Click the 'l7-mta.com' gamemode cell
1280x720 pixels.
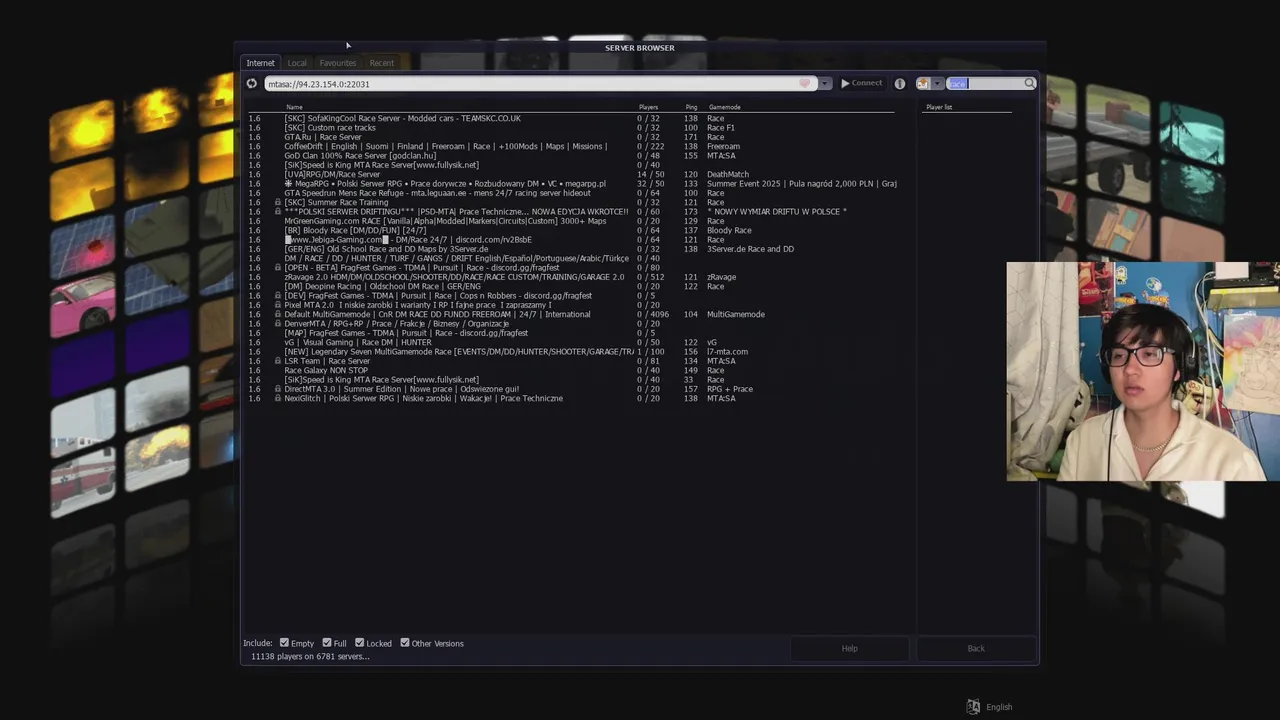727,352
